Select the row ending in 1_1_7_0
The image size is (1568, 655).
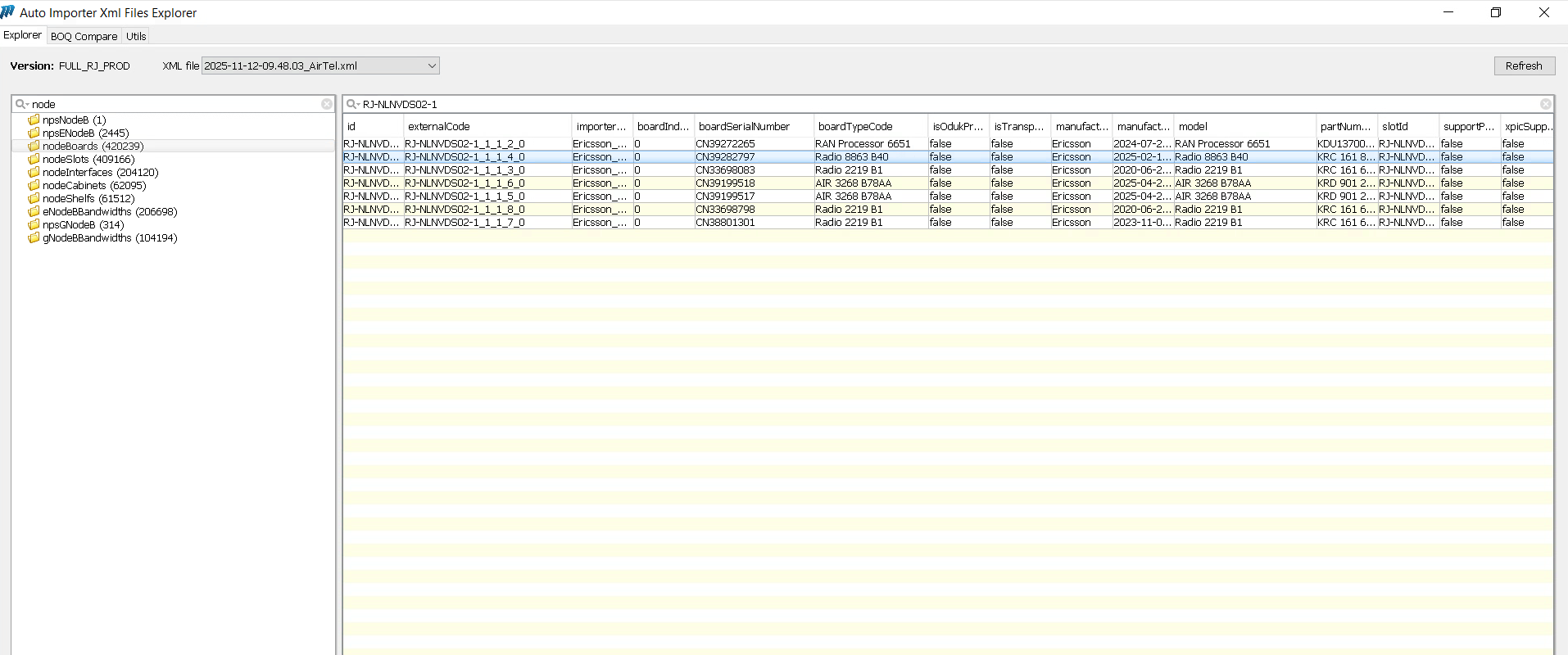pos(465,222)
